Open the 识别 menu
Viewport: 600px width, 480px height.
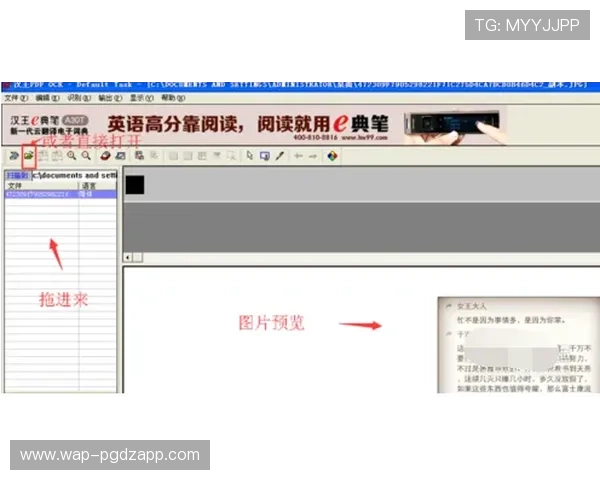[x=79, y=98]
